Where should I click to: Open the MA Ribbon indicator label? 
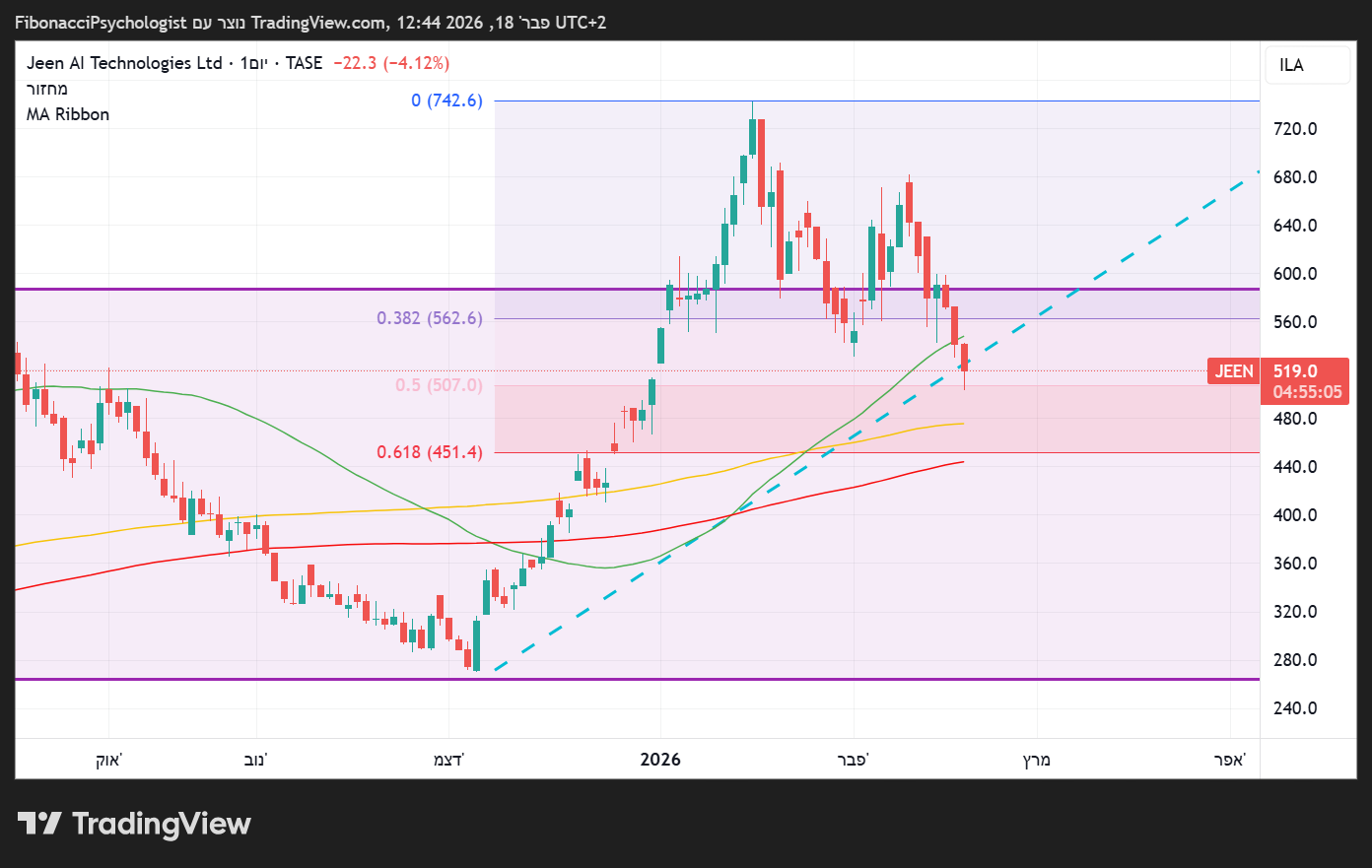point(68,114)
